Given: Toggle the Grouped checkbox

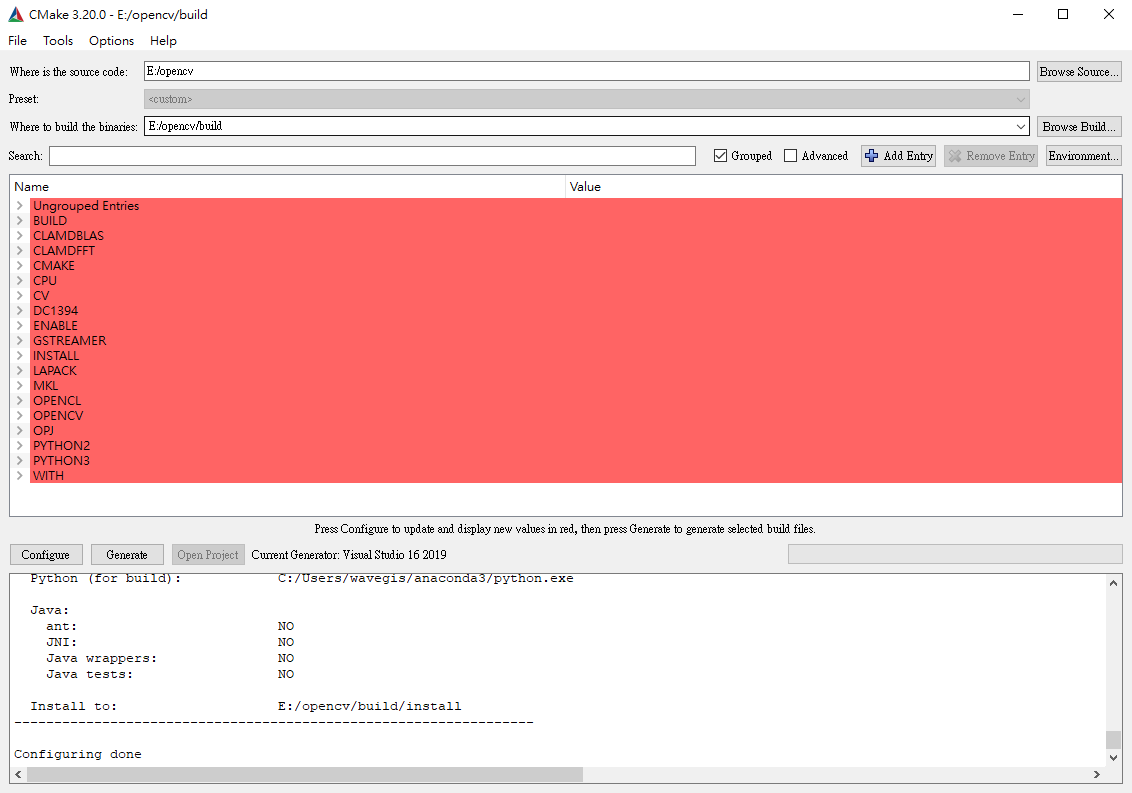Looking at the screenshot, I should click(720, 156).
